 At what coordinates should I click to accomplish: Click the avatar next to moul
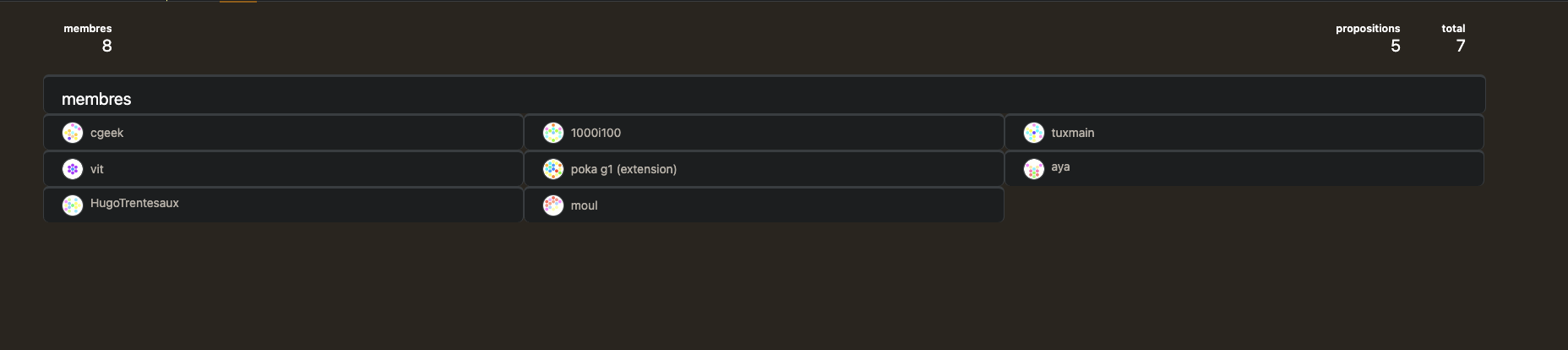pyautogui.click(x=553, y=205)
